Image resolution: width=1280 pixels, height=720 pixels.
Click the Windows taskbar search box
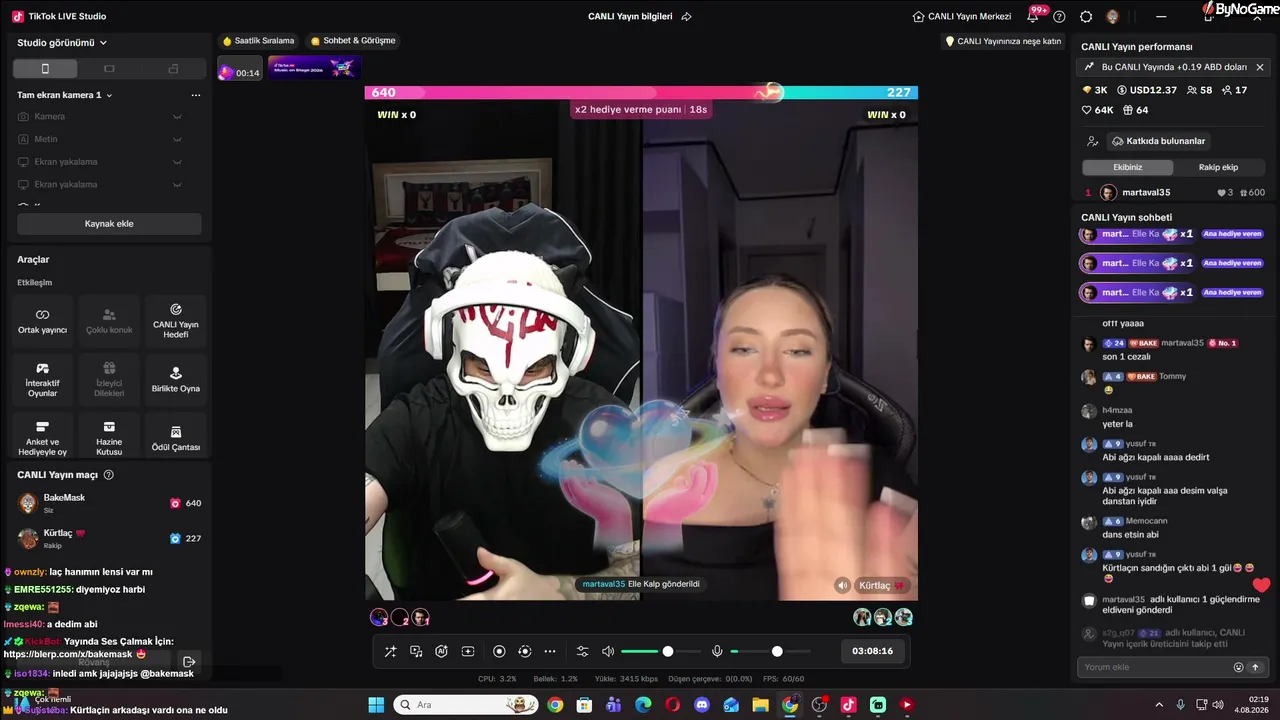tap(466, 705)
